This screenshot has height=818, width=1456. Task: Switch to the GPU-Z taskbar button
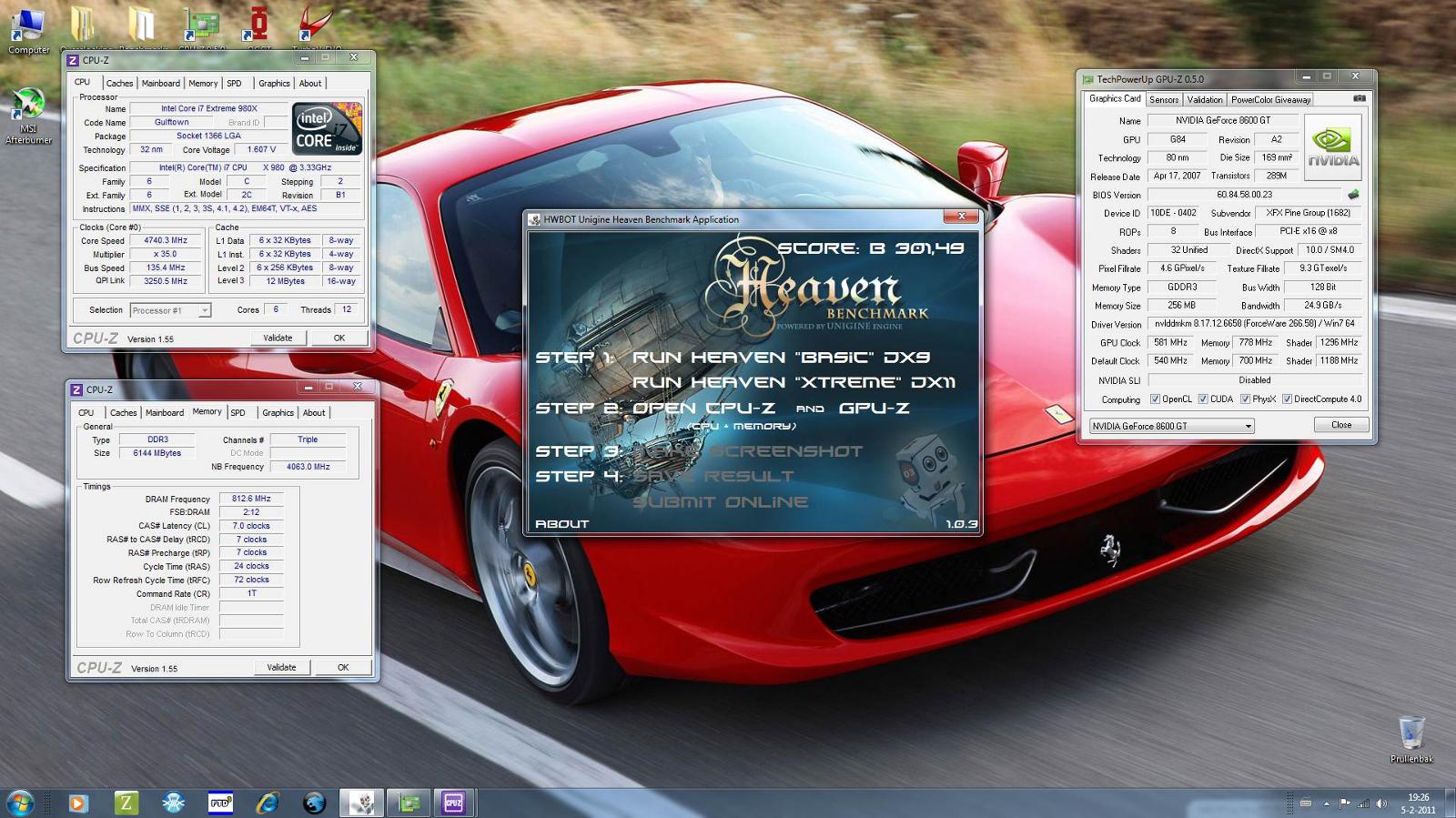[409, 803]
